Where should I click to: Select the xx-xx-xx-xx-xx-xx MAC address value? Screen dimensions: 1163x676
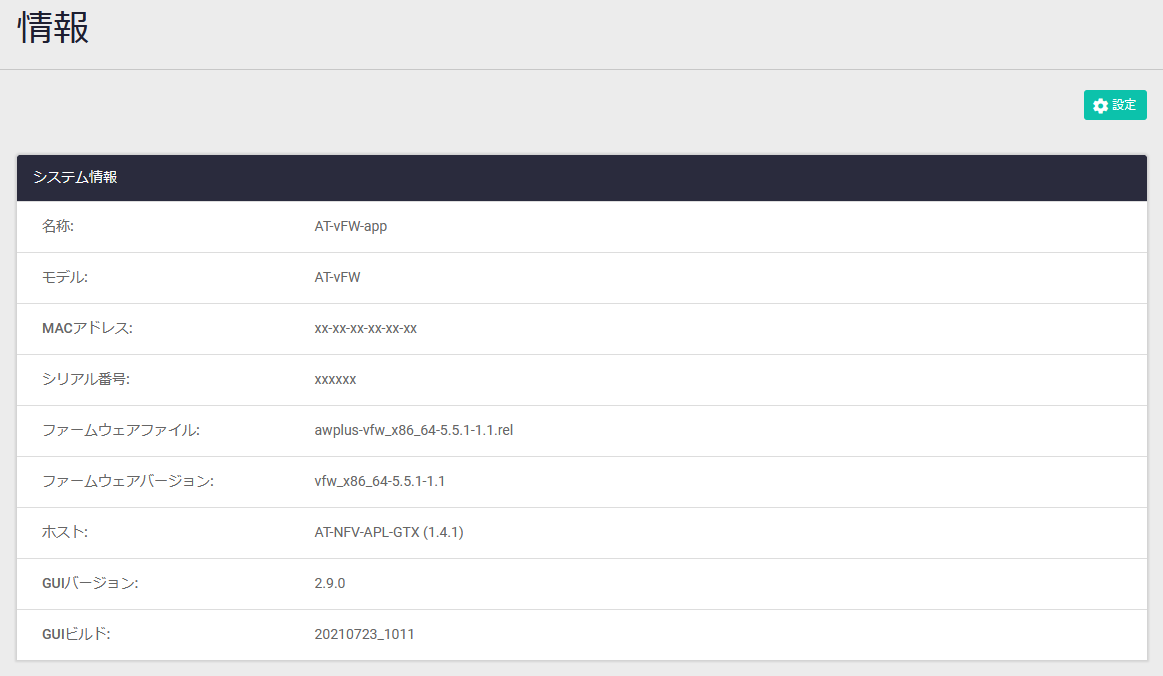(366, 328)
